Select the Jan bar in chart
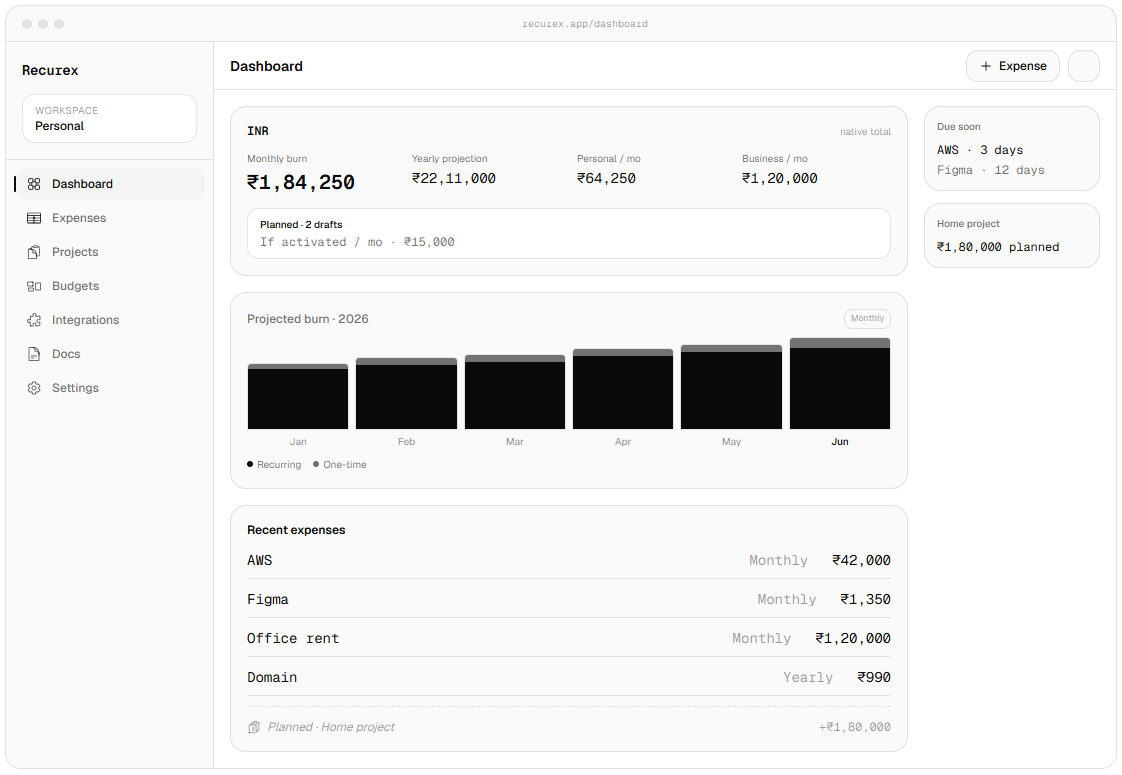 pyautogui.click(x=298, y=396)
